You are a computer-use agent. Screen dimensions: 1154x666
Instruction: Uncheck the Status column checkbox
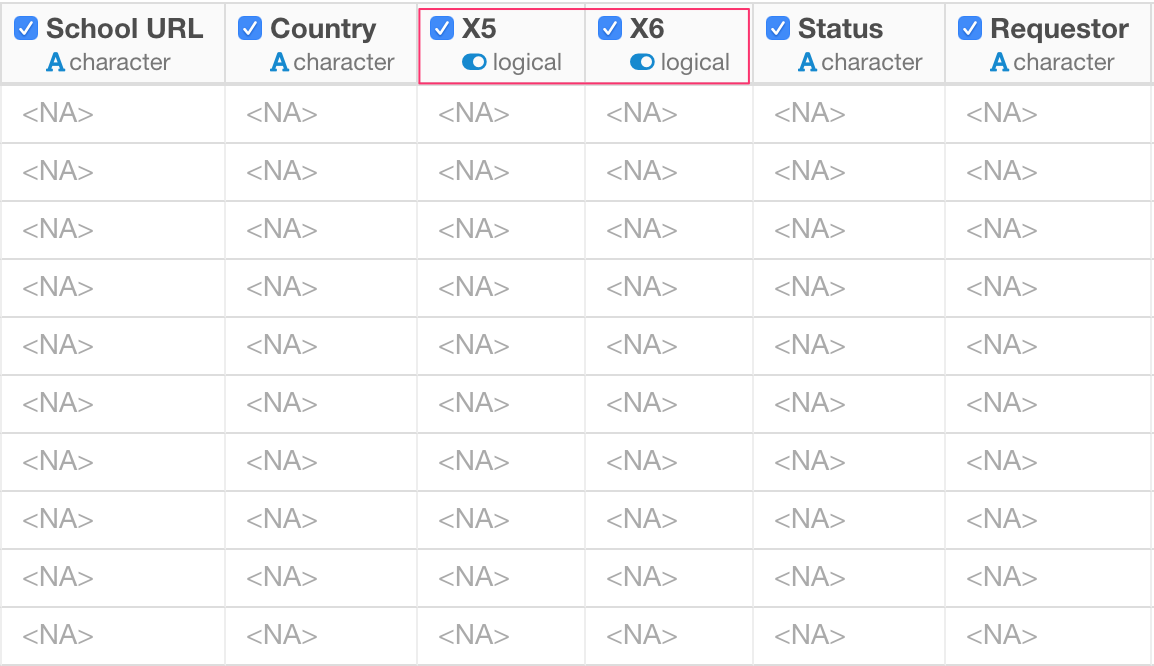(x=778, y=29)
